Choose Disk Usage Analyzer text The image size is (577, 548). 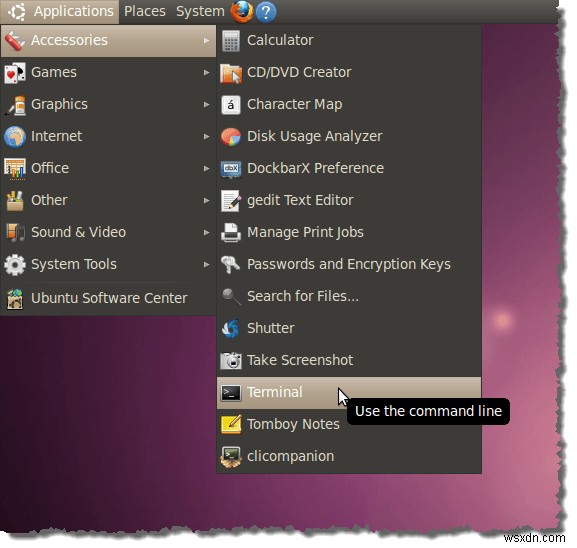pyautogui.click(x=315, y=137)
